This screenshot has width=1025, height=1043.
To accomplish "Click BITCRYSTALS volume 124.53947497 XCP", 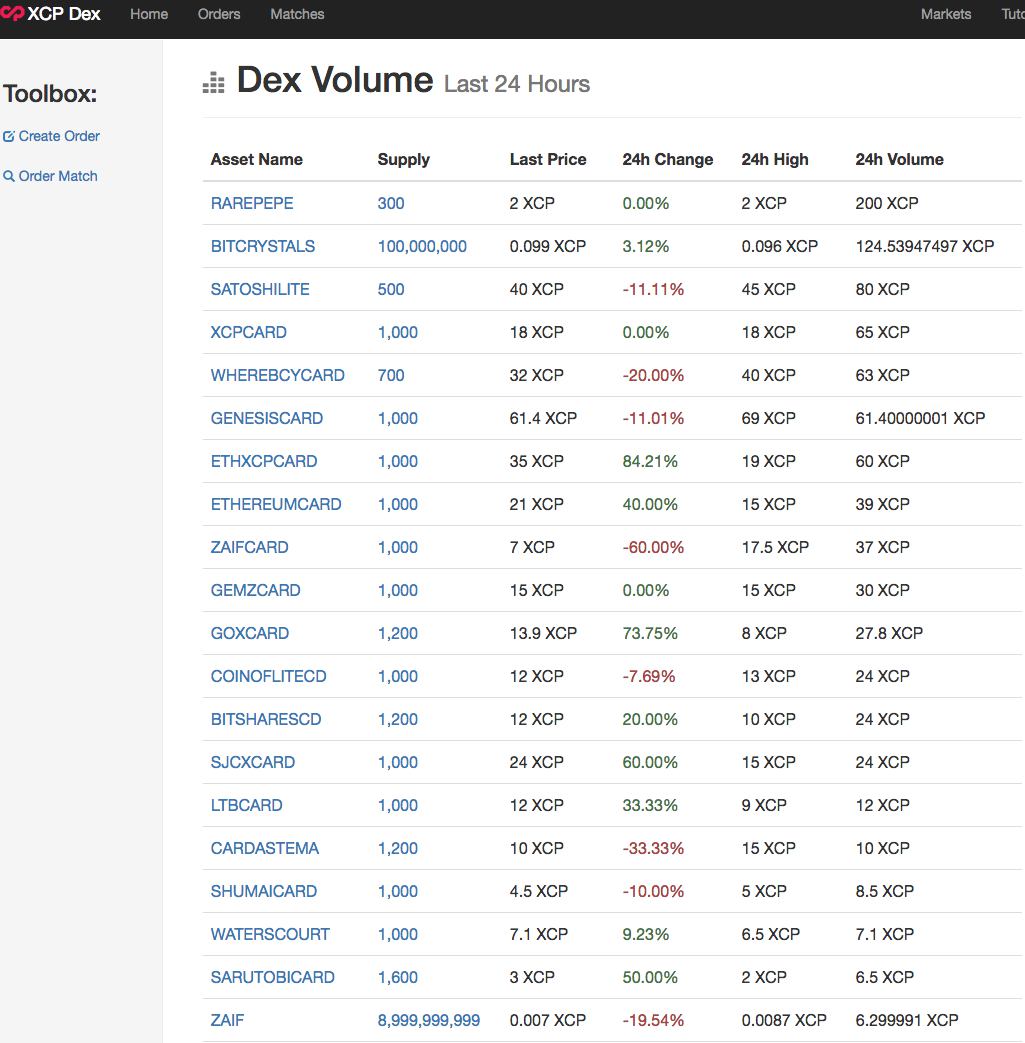I will tap(925, 247).
